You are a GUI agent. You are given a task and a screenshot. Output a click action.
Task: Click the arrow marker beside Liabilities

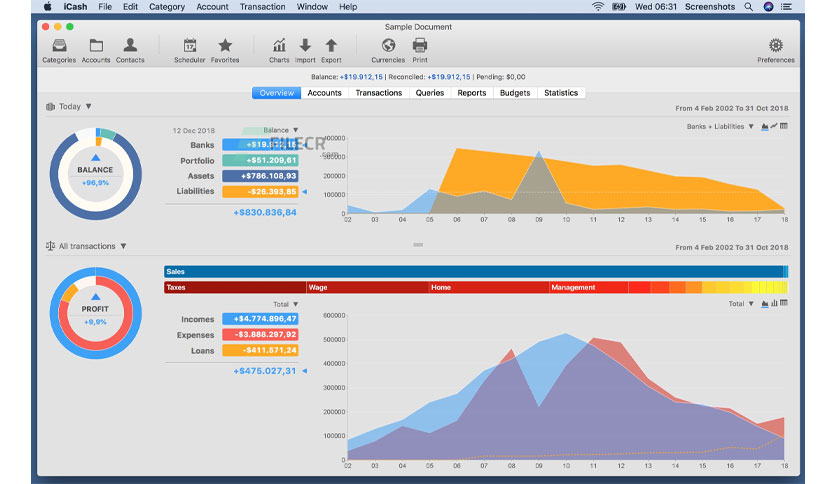pos(304,191)
